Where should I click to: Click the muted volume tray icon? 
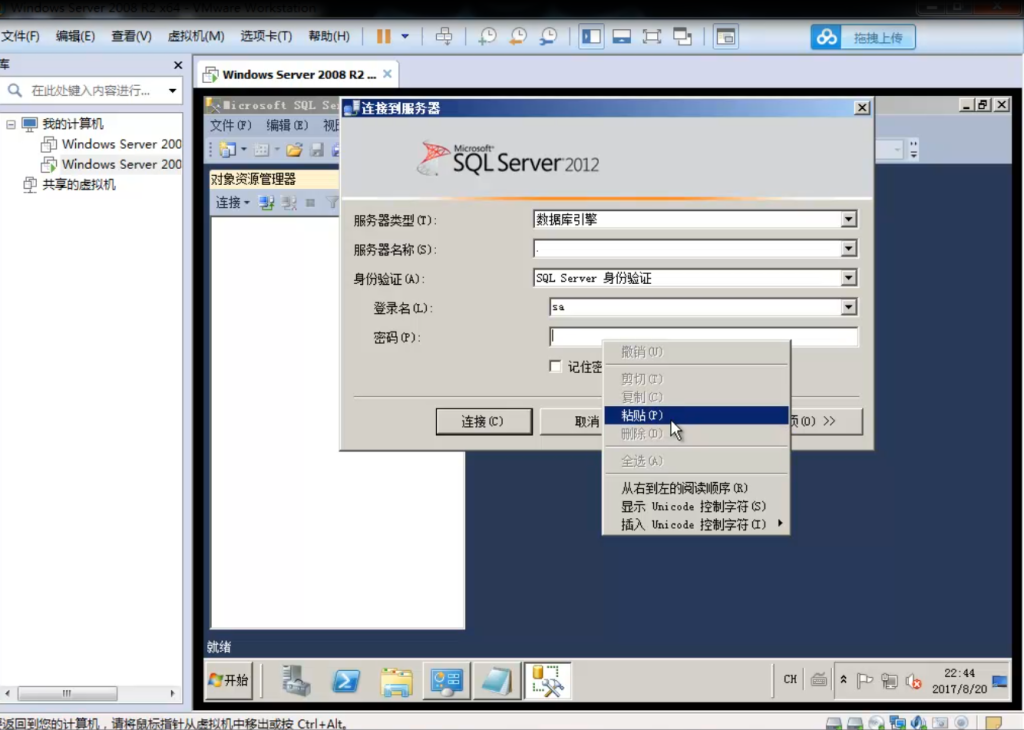[913, 682]
